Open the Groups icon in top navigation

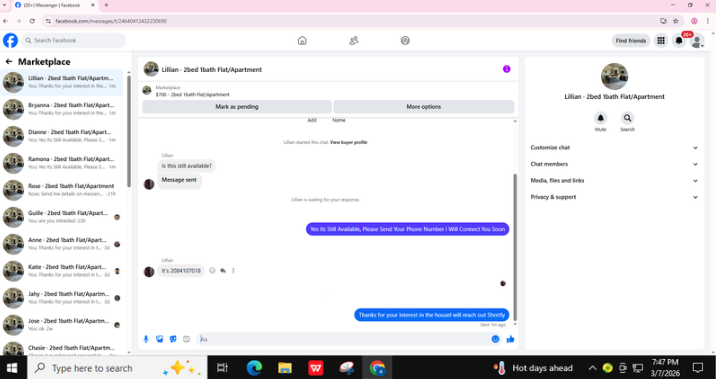tap(405, 41)
